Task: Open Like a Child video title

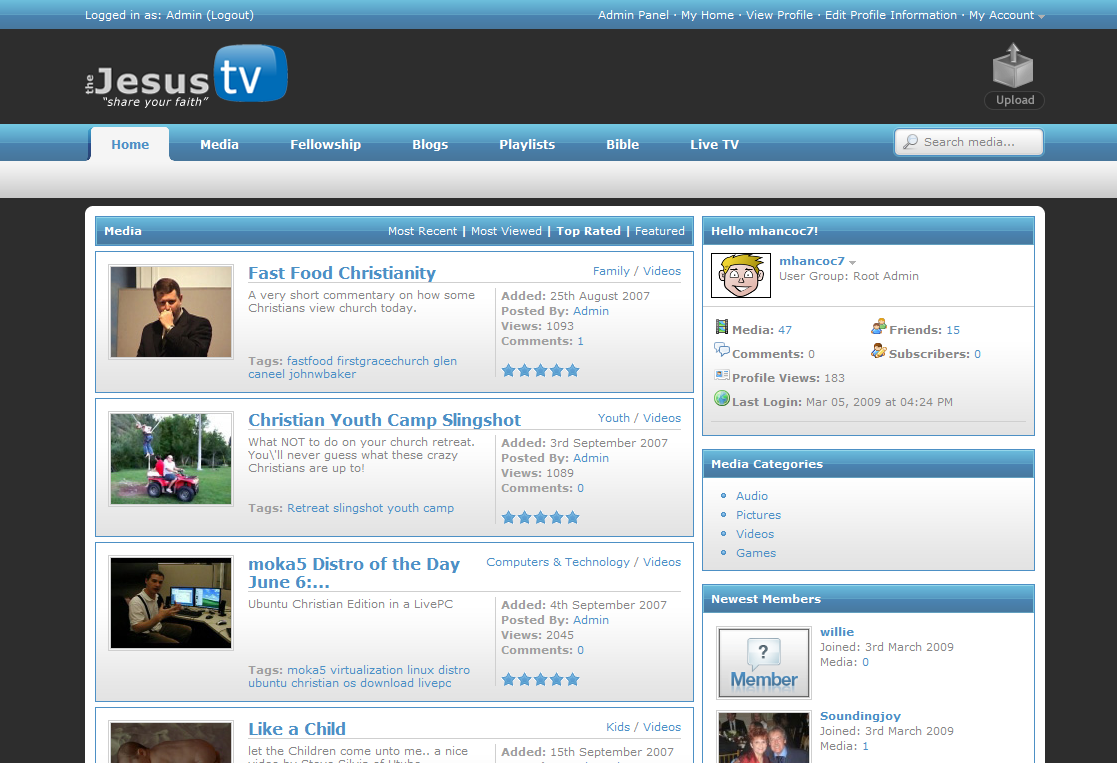Action: 297,729
